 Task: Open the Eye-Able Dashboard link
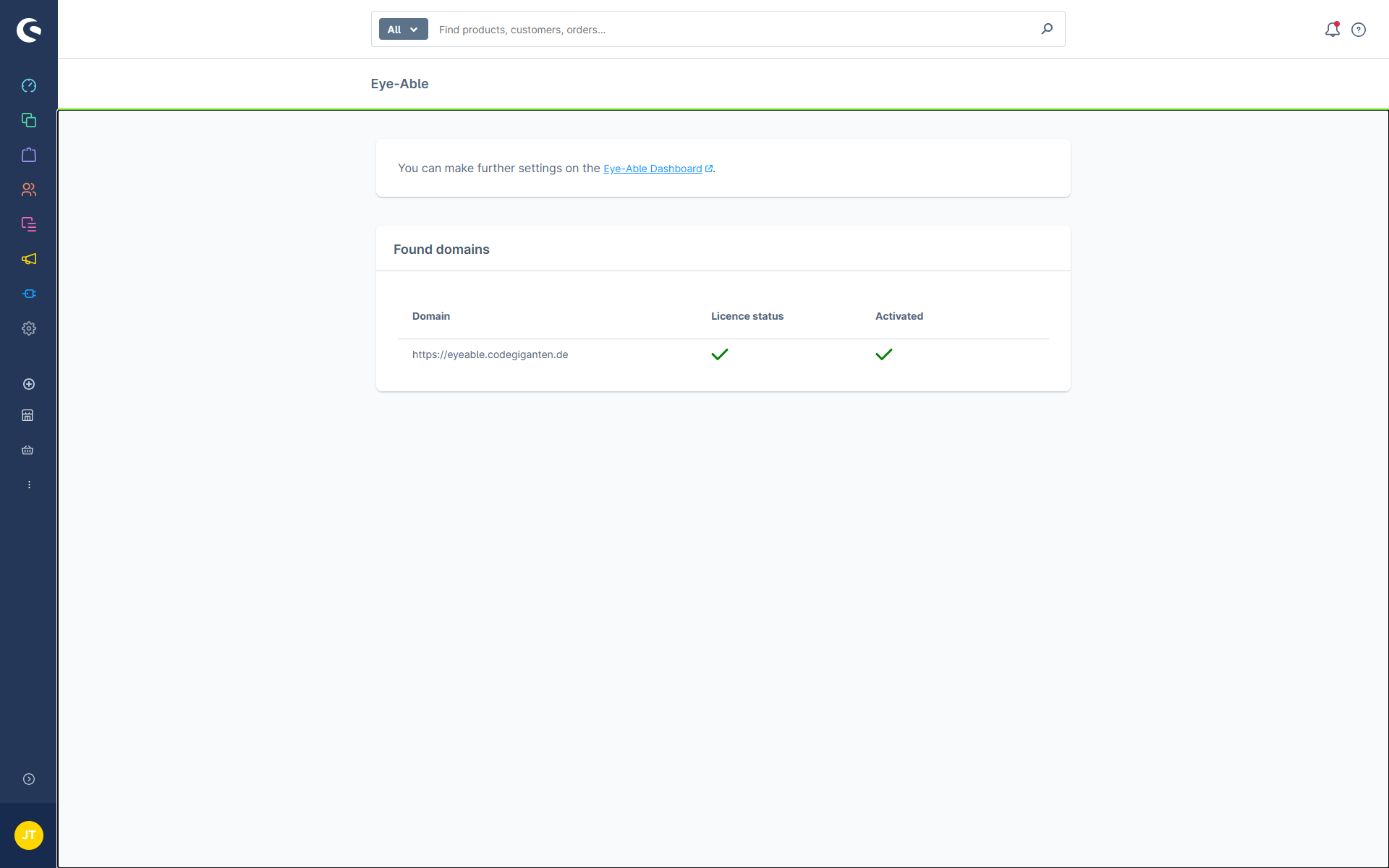(653, 169)
